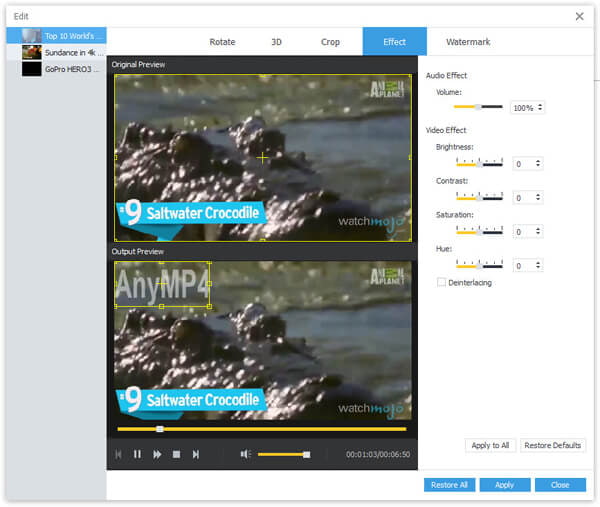Stop the video playback

pyautogui.click(x=176, y=454)
